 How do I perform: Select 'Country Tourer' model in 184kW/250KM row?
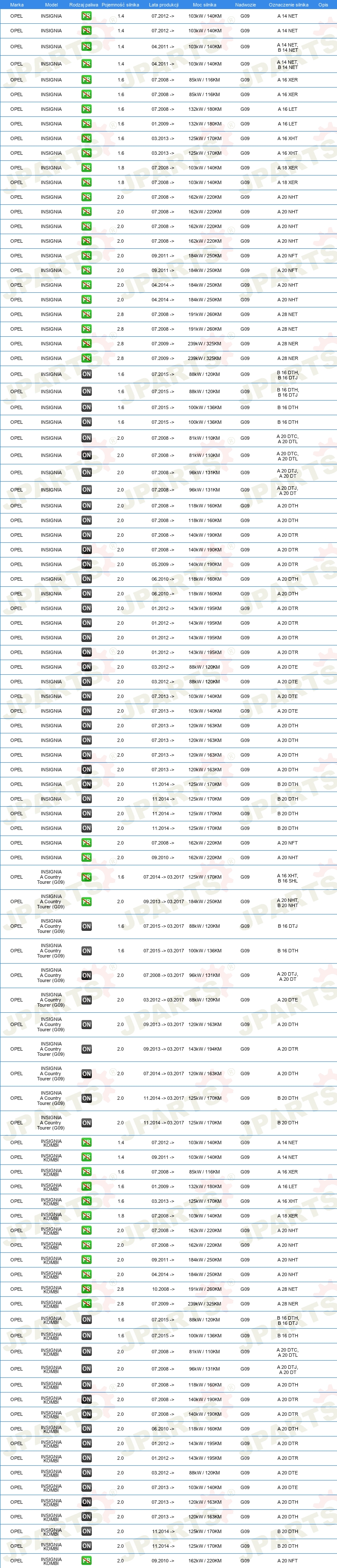(51, 902)
